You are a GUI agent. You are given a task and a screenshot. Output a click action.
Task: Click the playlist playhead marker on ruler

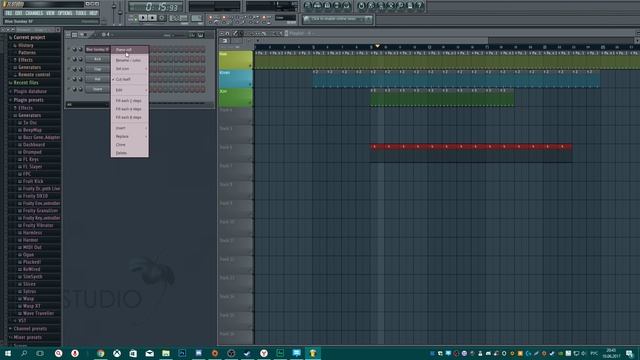(378, 46)
